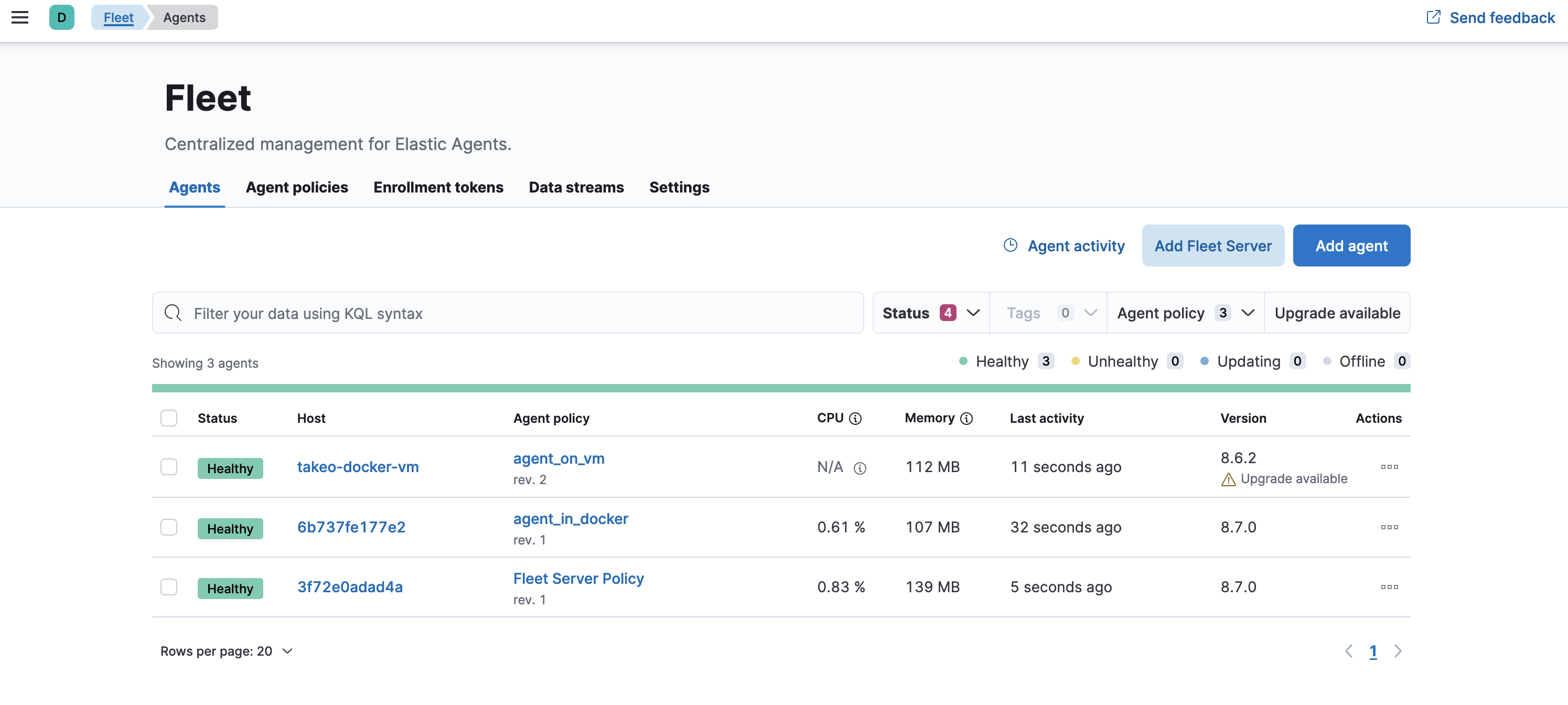
Task: Switch to Agent policies tab
Action: [x=296, y=187]
